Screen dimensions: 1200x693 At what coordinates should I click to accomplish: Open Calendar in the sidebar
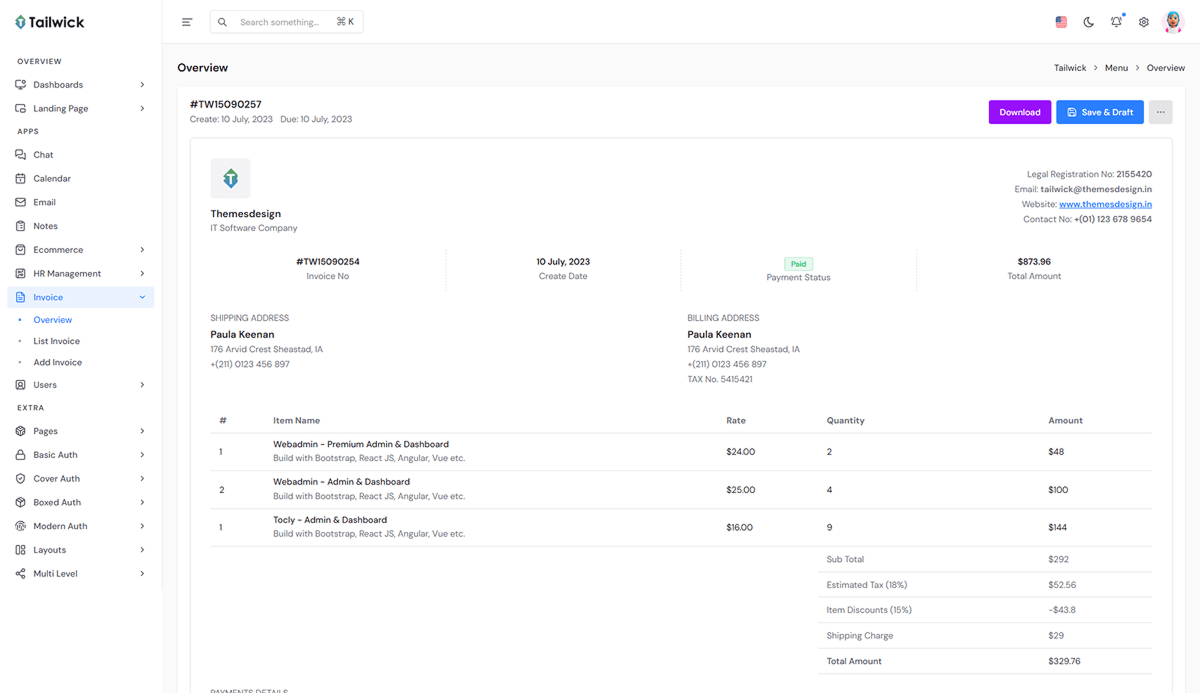(52, 179)
